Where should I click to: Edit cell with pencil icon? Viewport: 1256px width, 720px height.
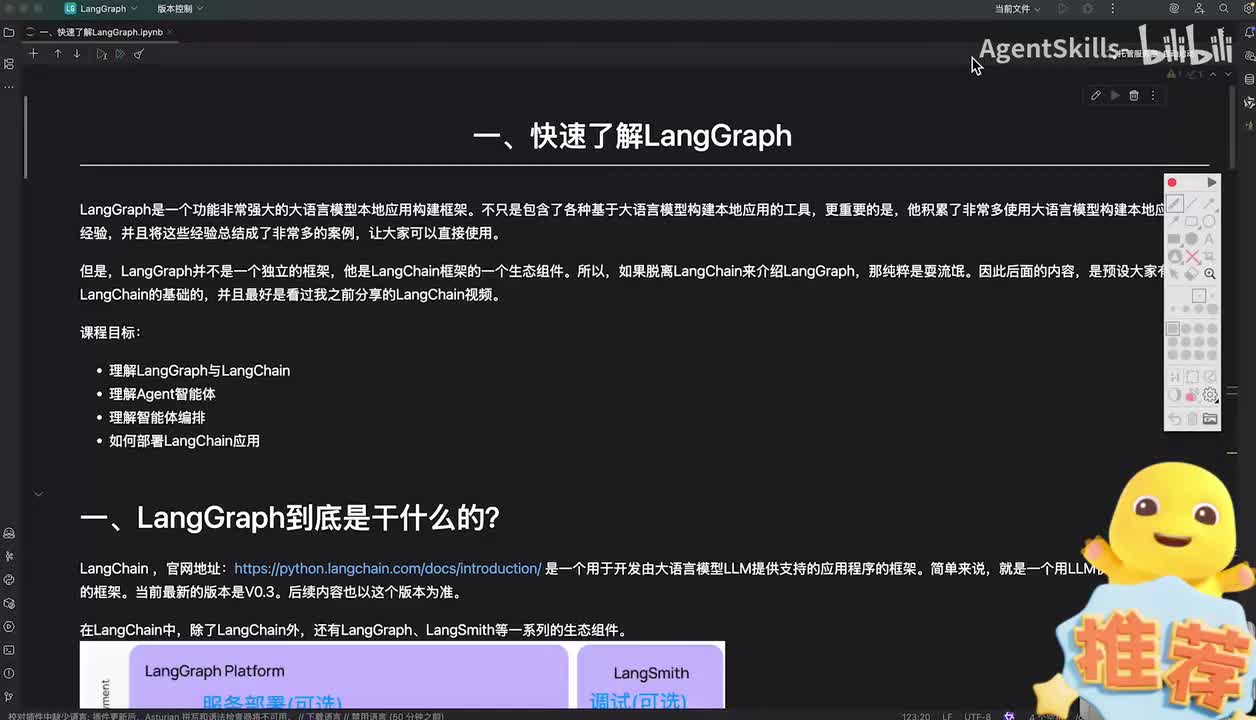click(x=1096, y=95)
